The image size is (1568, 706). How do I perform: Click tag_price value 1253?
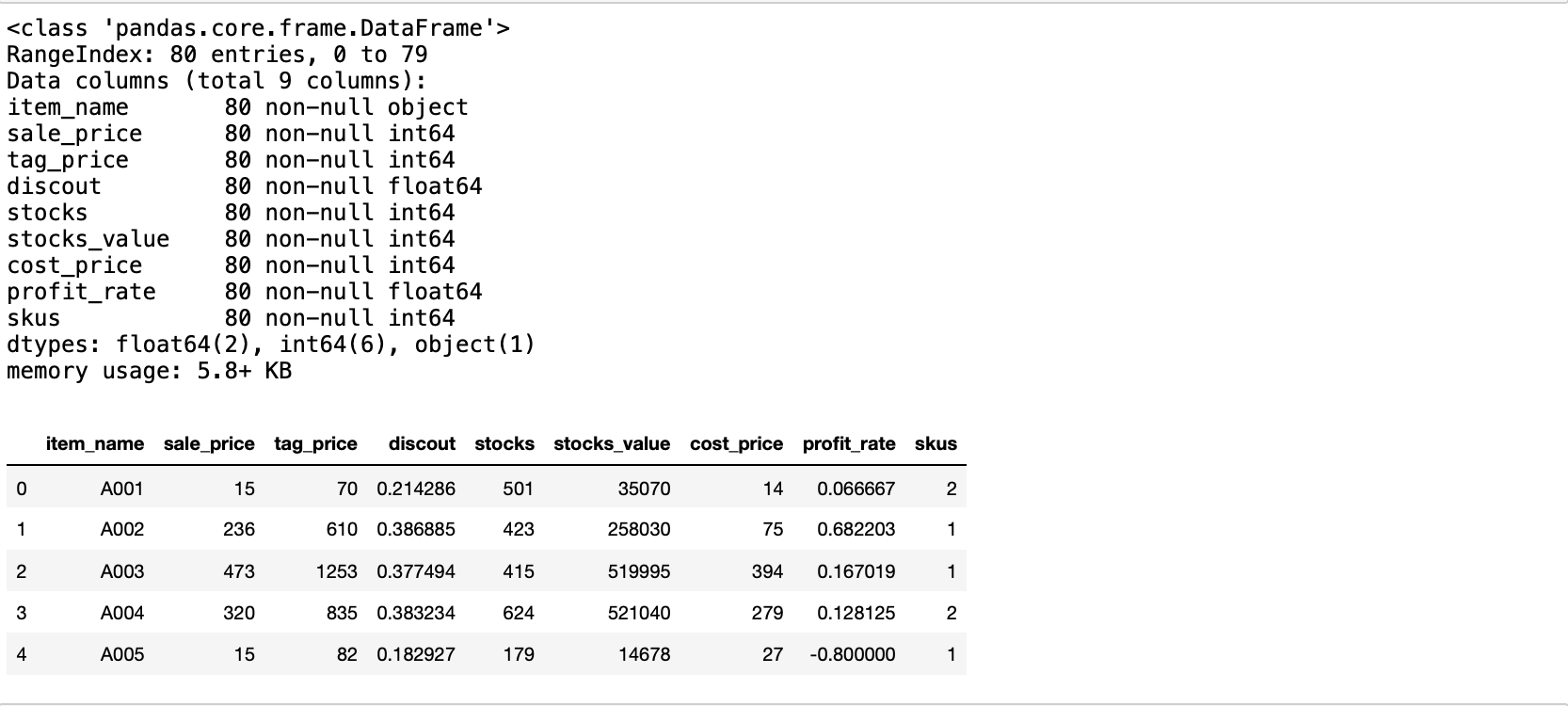click(x=337, y=571)
